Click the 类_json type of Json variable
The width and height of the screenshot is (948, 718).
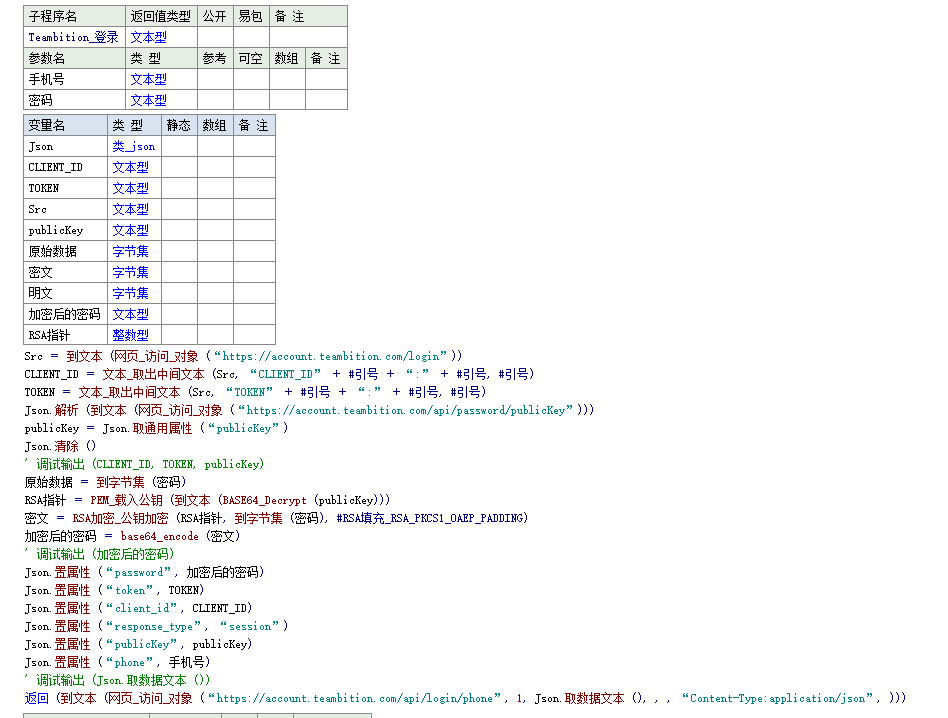(x=133, y=146)
